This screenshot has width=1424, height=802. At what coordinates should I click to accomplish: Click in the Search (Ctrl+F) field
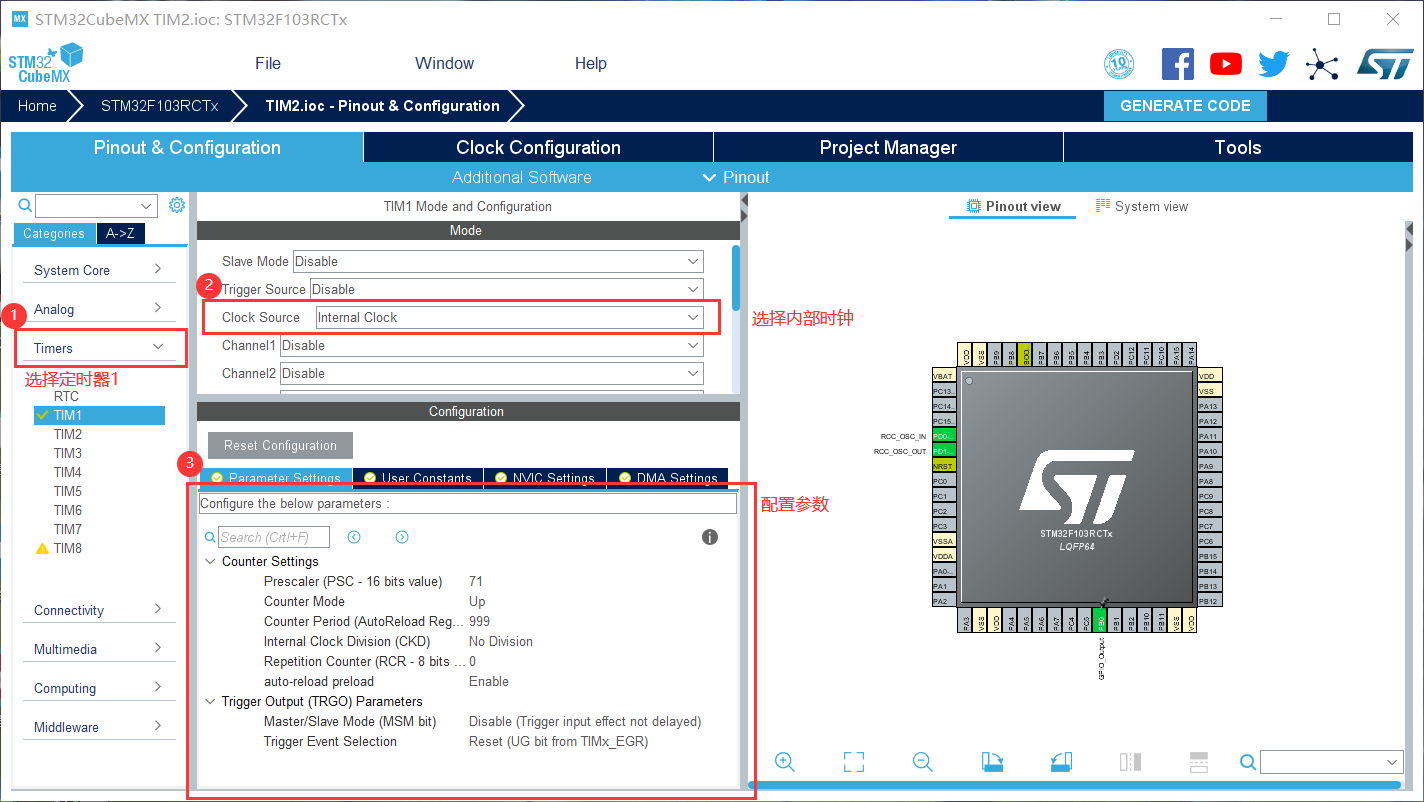pos(273,537)
